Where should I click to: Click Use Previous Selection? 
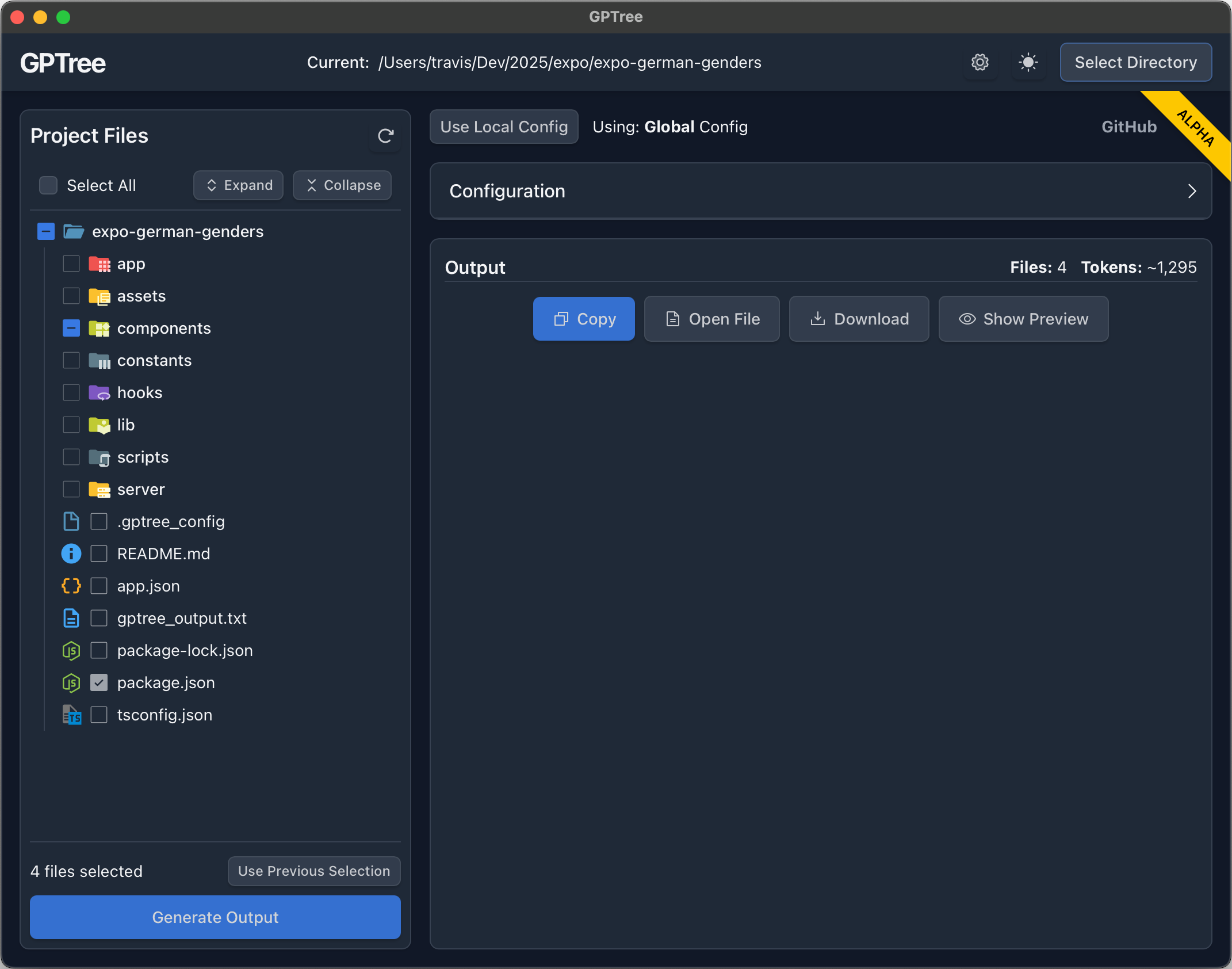pyautogui.click(x=313, y=871)
